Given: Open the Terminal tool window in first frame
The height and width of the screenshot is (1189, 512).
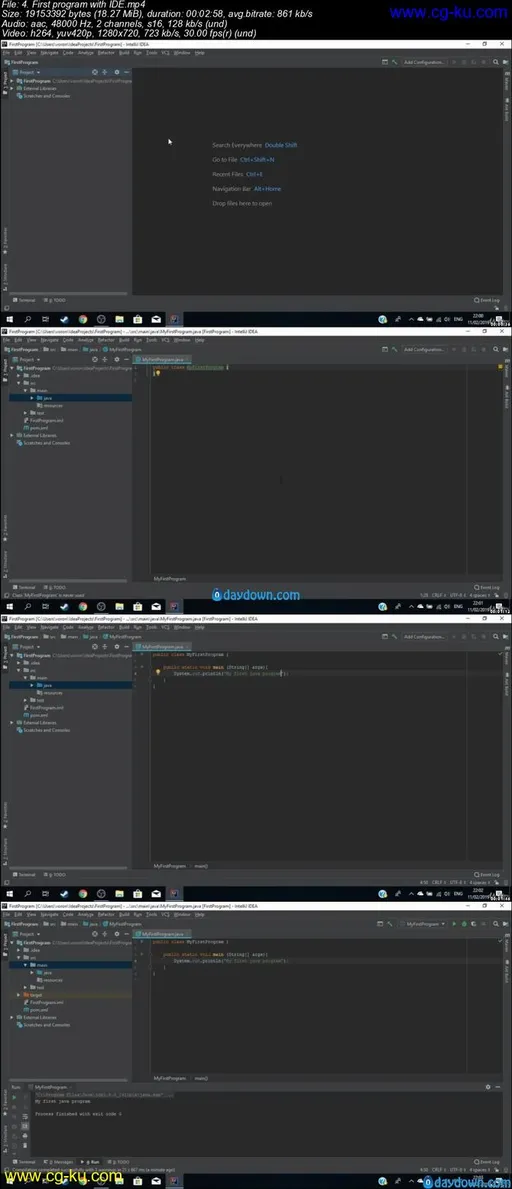Looking at the screenshot, I should 24,300.
